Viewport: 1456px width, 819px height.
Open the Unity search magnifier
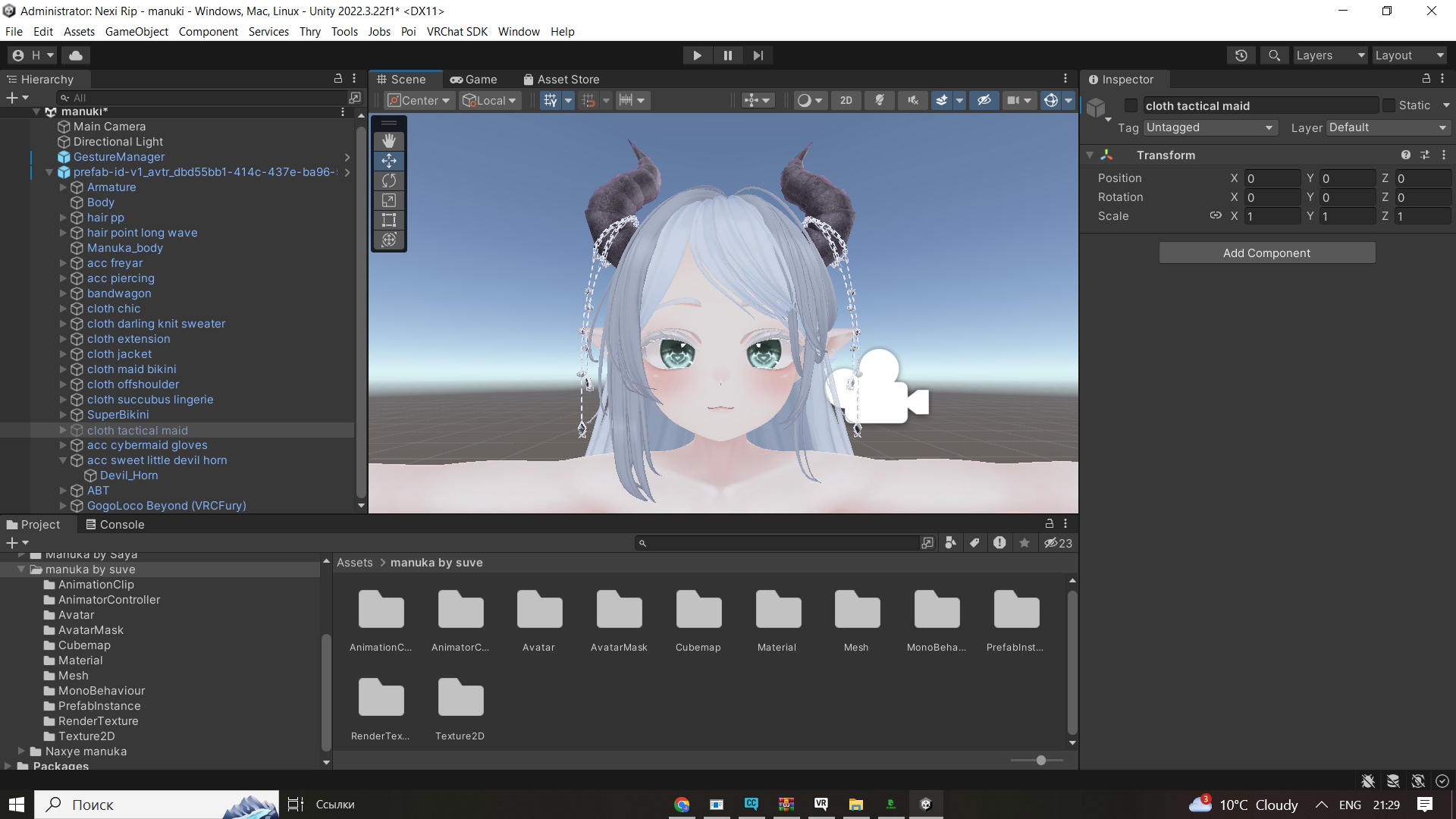(x=1274, y=55)
